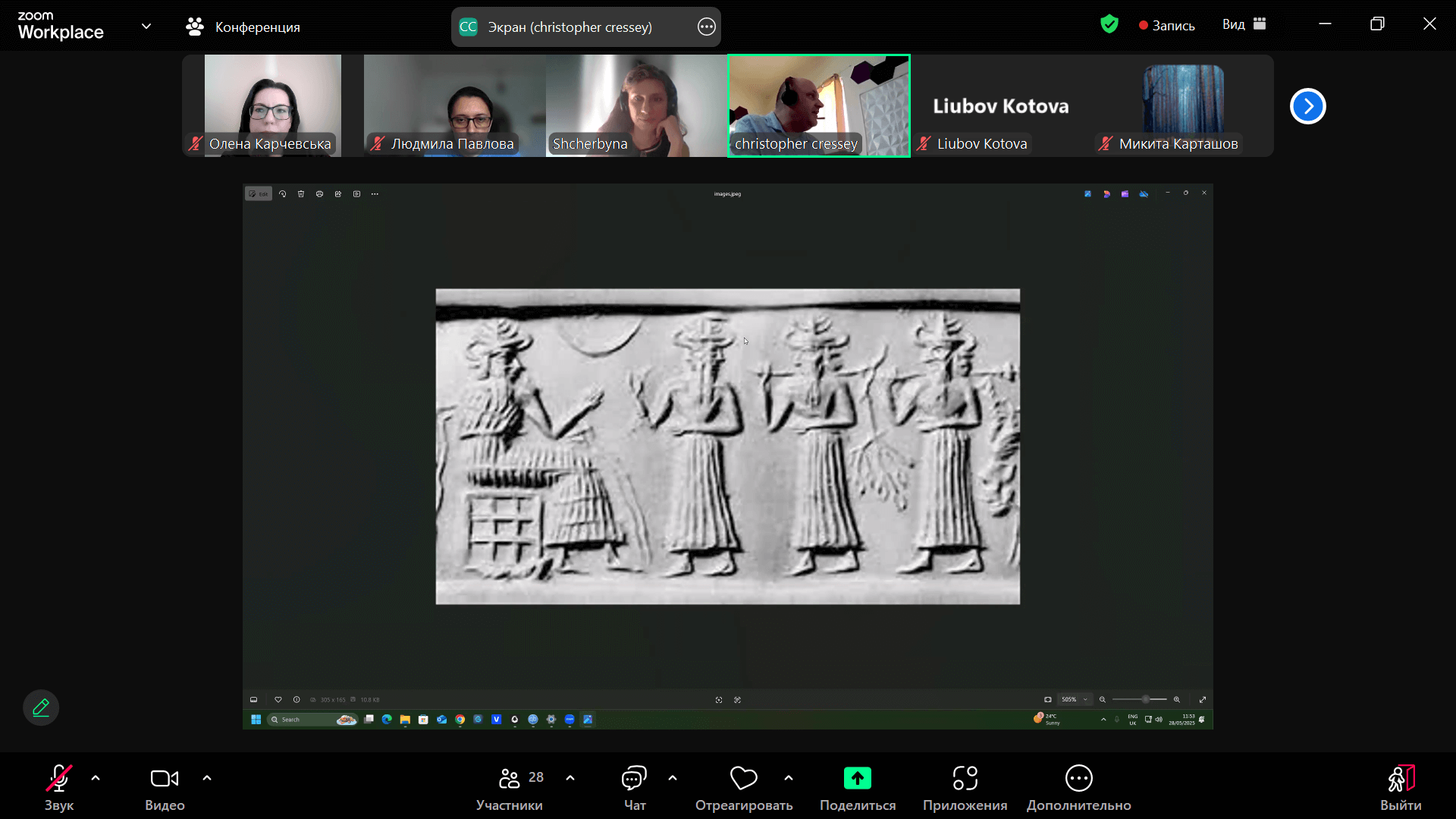
Task: Open the Дополнительно more options menu
Action: click(x=1079, y=788)
